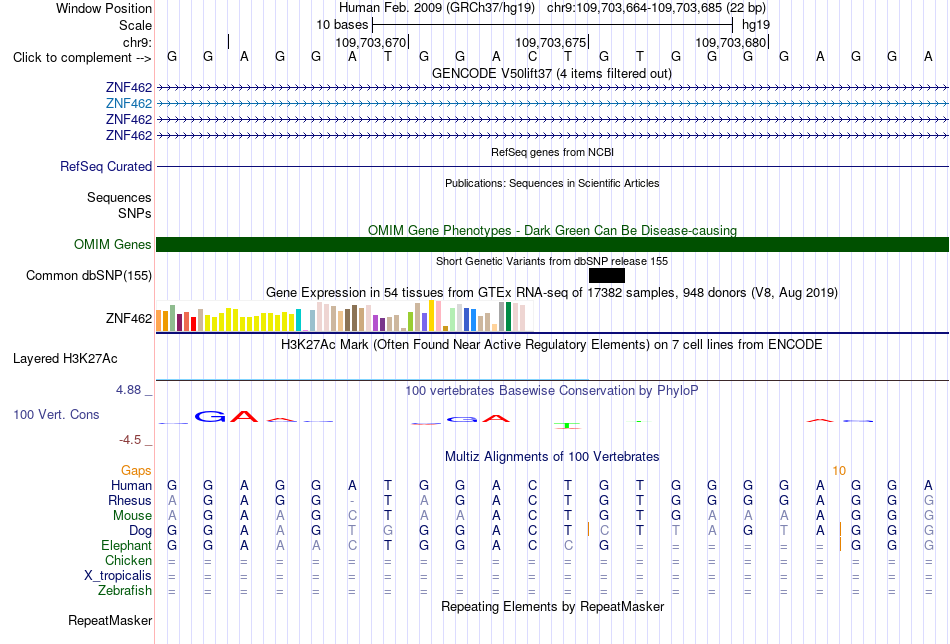Select the "Chicken" alignment row label
The height and width of the screenshot is (644, 950).
(128, 560)
